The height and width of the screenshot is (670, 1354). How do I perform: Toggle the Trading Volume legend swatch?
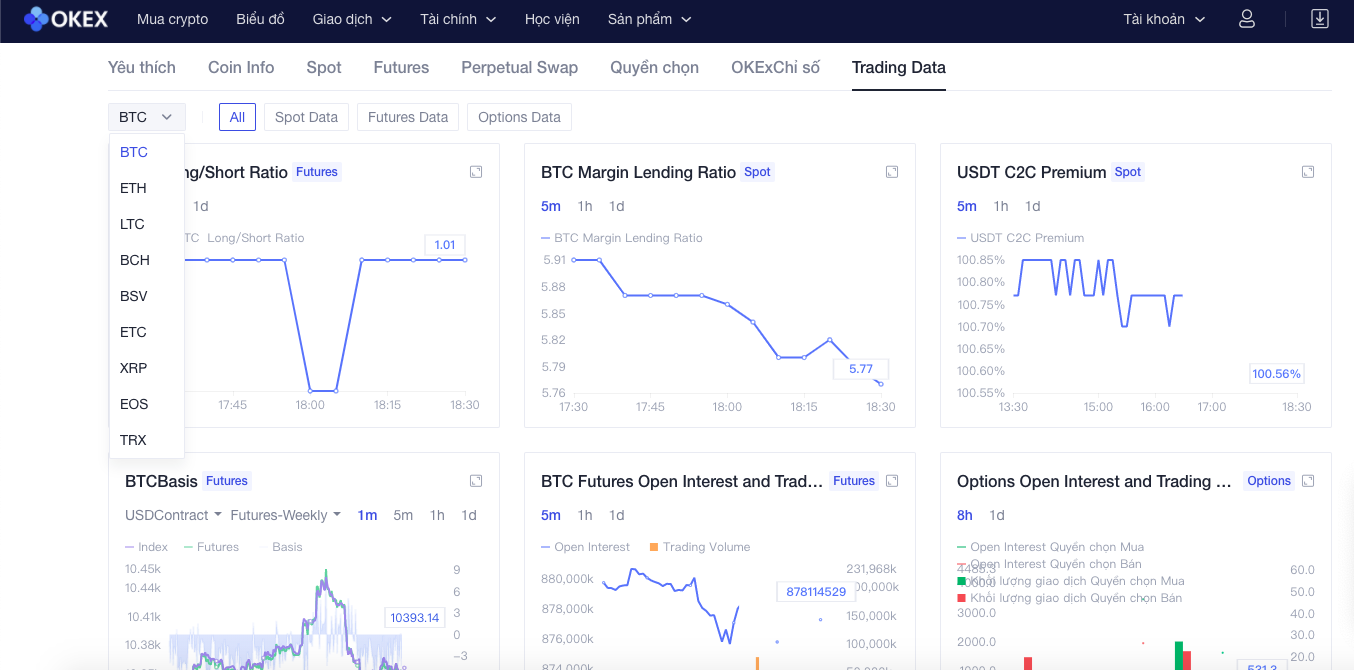(x=654, y=547)
